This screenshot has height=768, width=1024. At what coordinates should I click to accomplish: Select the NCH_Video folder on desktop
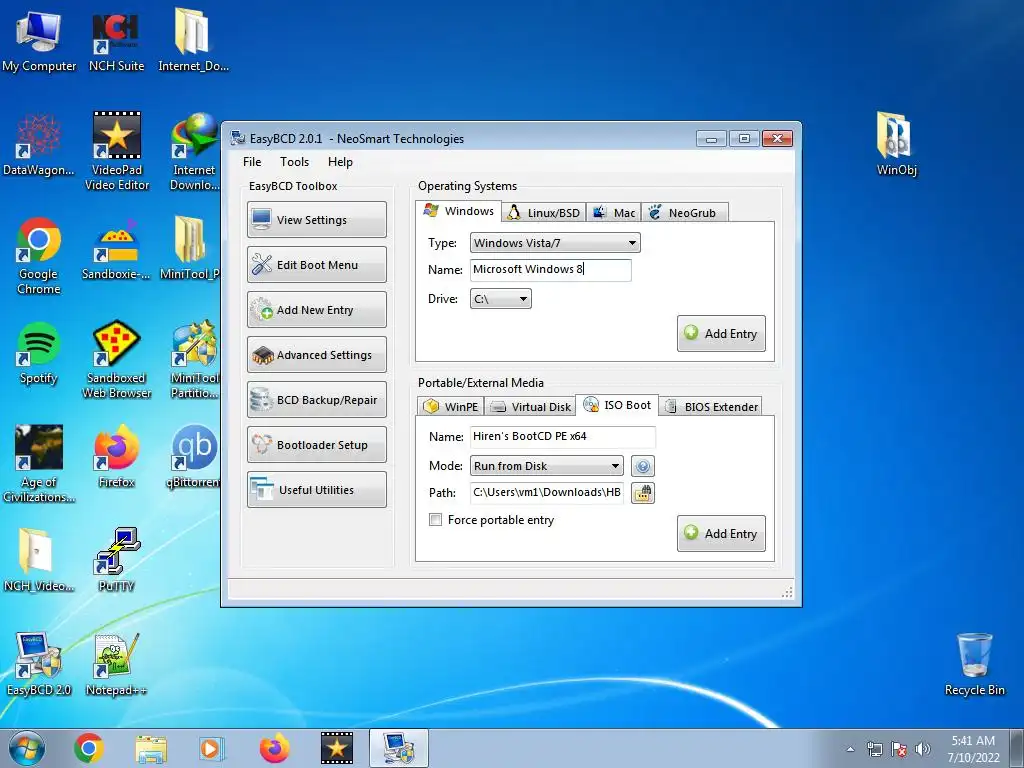coord(39,560)
